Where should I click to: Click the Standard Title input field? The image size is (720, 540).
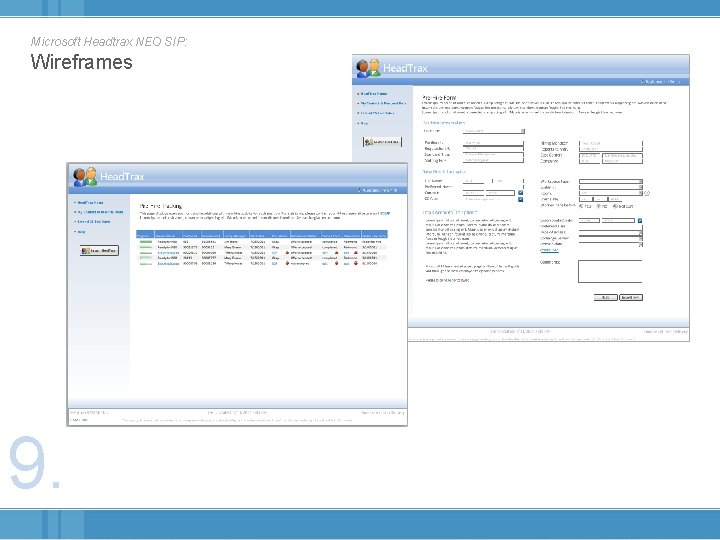click(494, 154)
